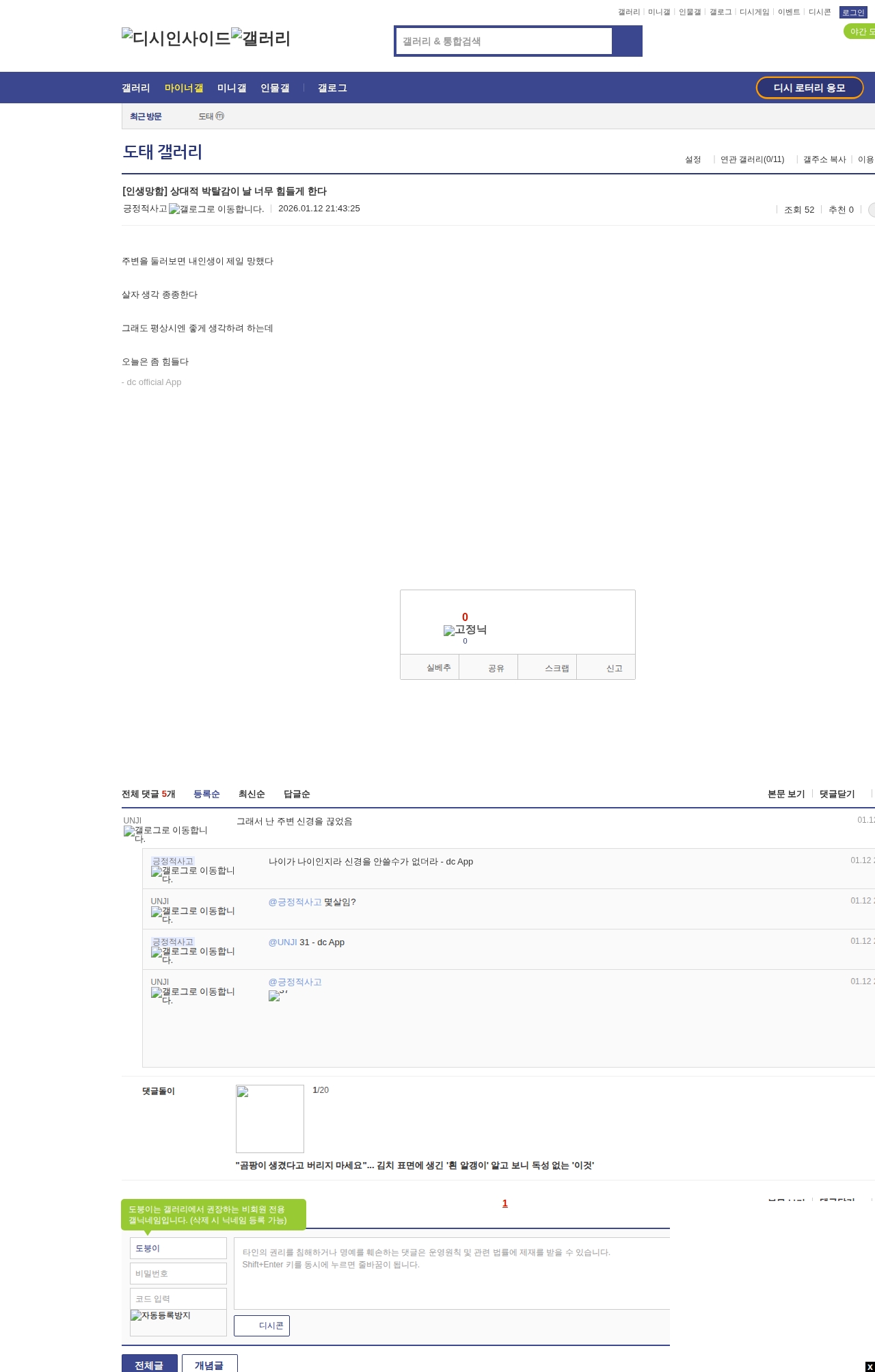Open the gallog icon beside the post author
The height and width of the screenshot is (1372, 875).
[x=217, y=209]
